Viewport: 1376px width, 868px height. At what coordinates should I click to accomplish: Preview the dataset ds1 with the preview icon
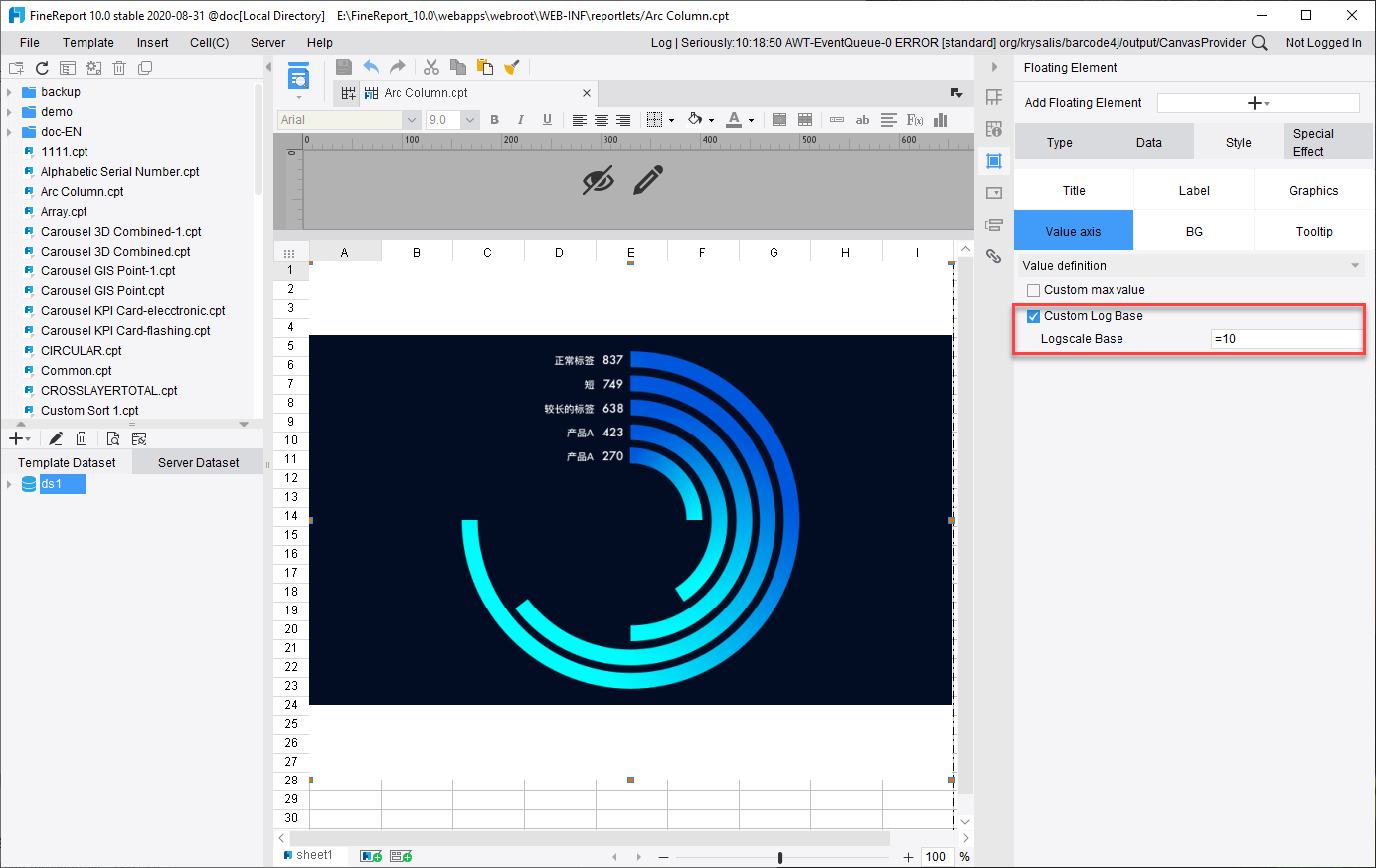[113, 438]
